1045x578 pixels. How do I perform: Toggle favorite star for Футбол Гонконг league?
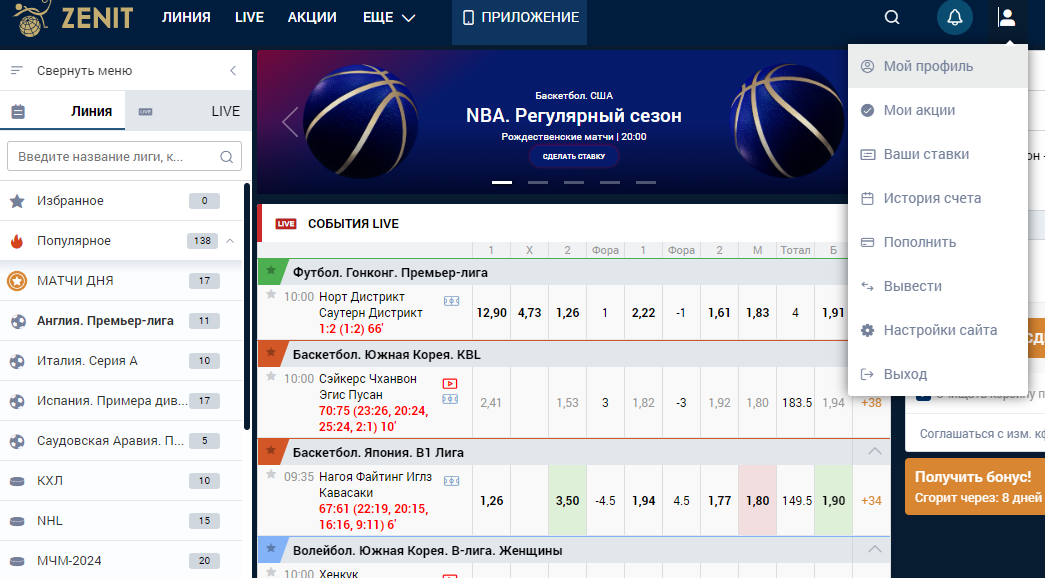(x=271, y=270)
